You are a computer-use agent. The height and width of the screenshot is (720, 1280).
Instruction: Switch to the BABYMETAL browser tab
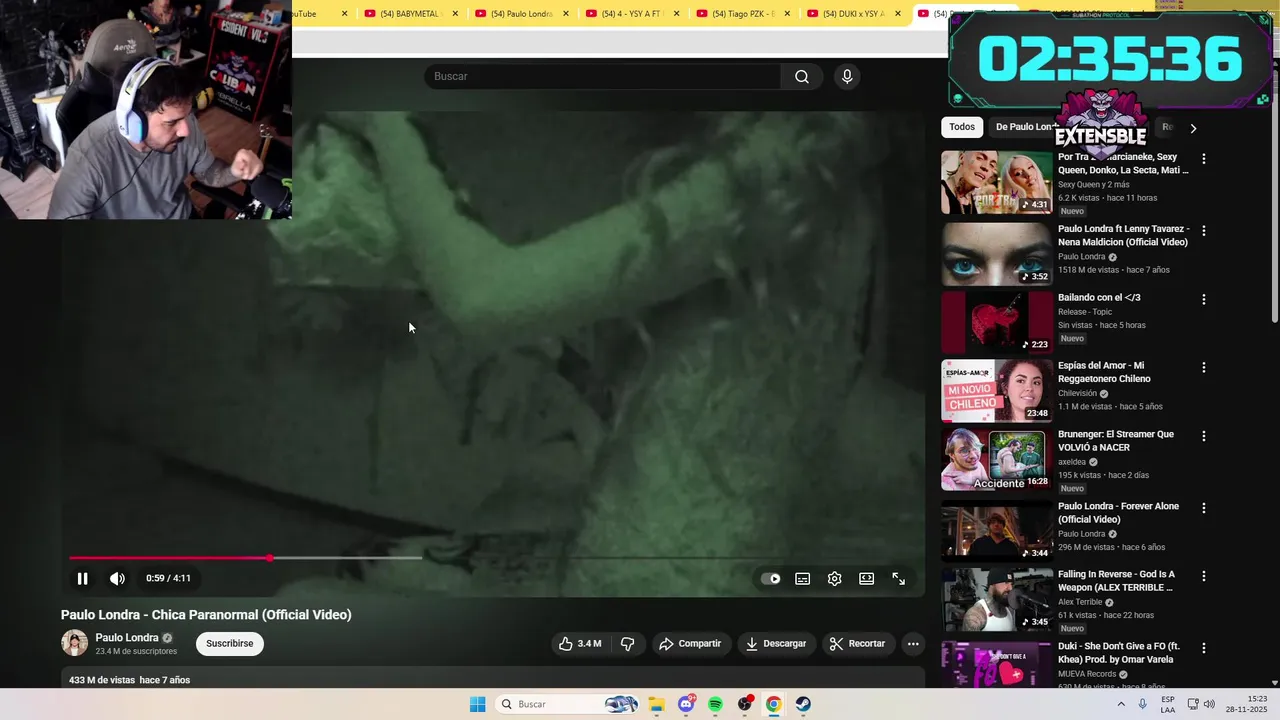point(411,14)
